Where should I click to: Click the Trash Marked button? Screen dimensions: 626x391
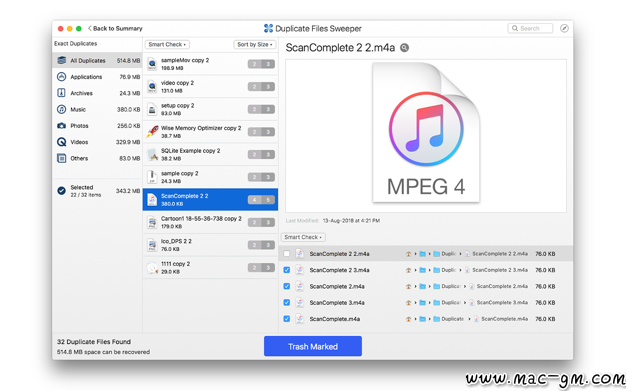click(x=313, y=346)
